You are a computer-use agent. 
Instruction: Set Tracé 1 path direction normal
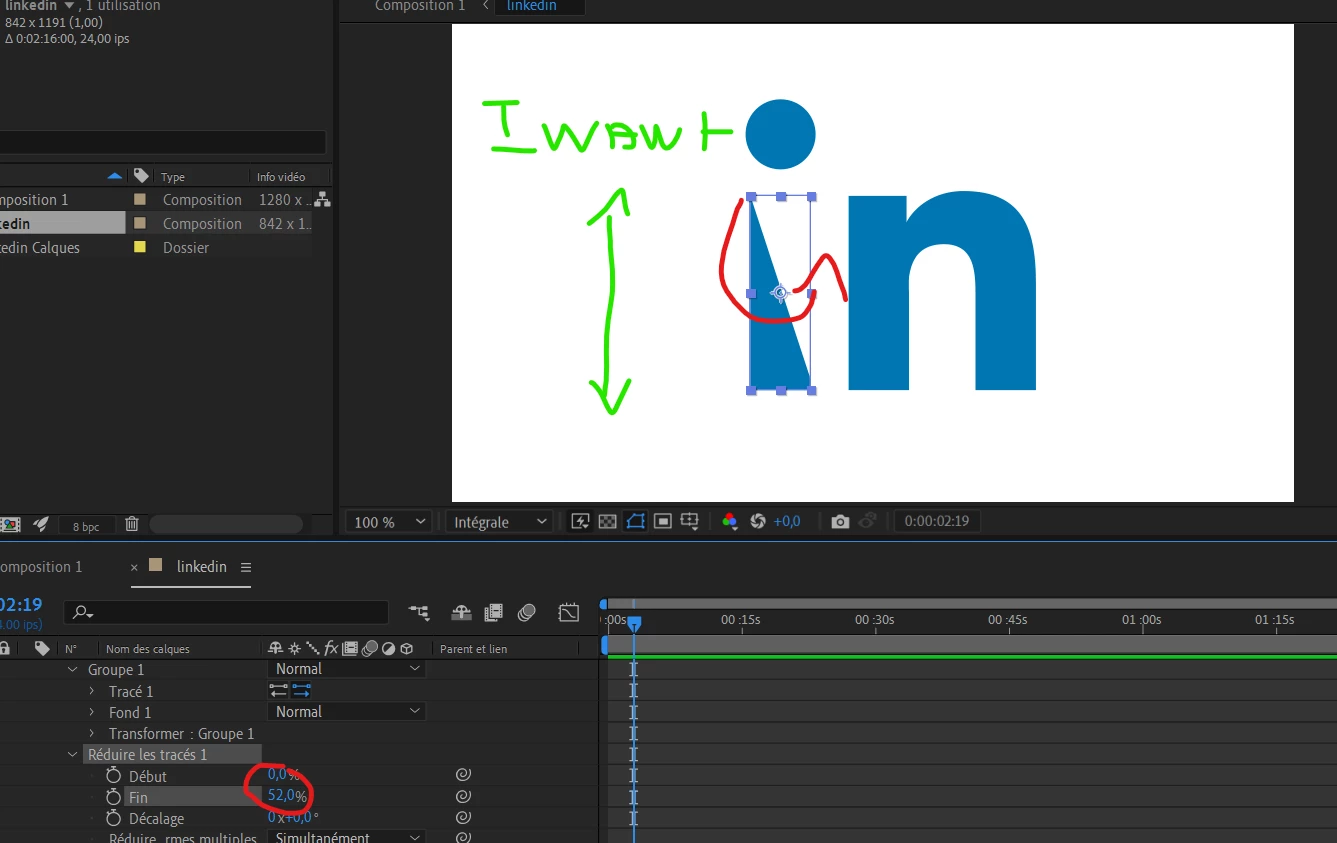[301, 691]
